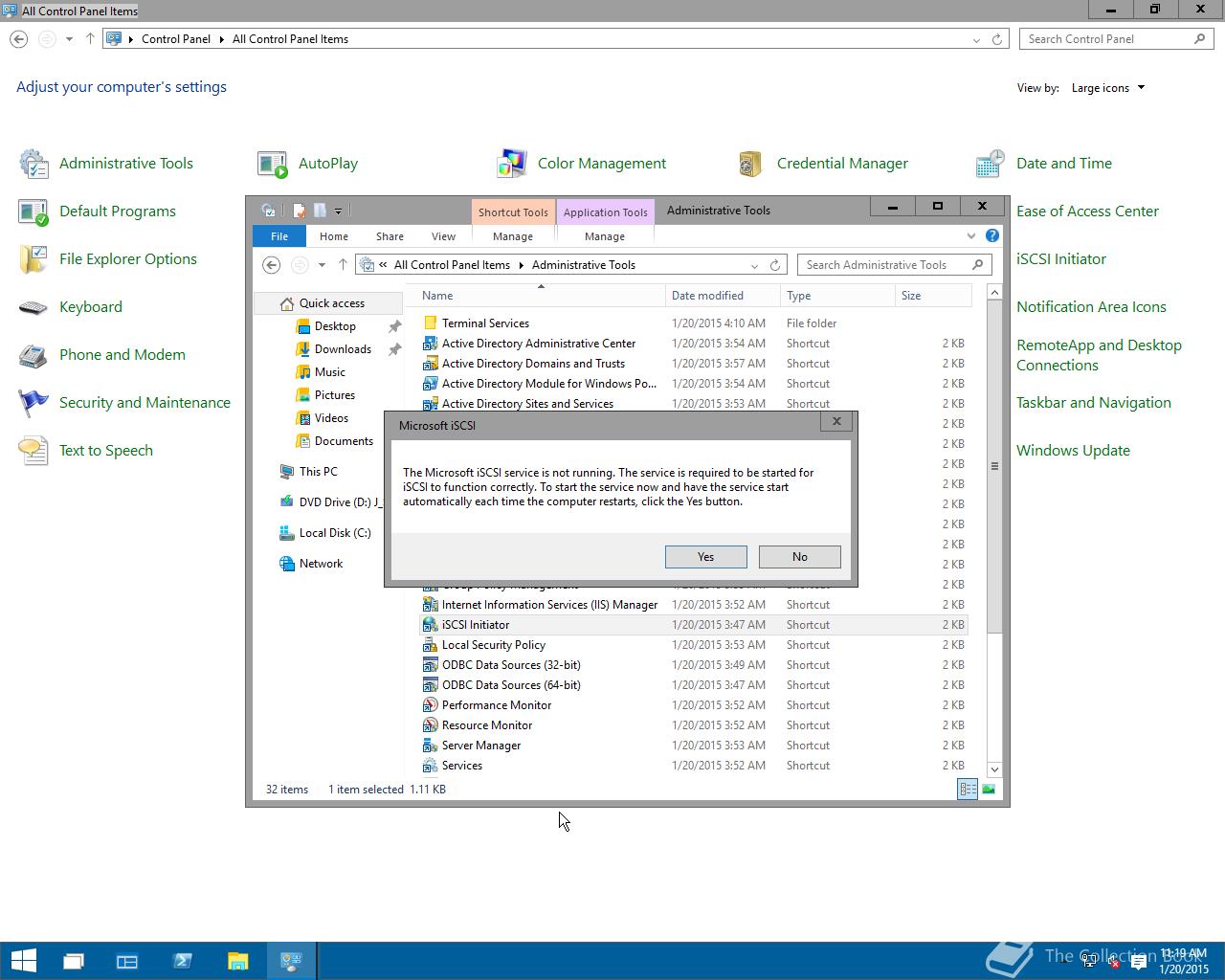Go up one level in Explorer
Screen dimensions: 1225x980
coord(343,265)
